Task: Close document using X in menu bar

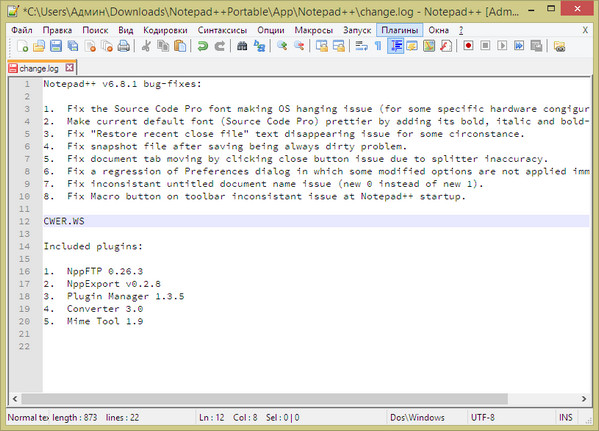Action: pos(585,30)
